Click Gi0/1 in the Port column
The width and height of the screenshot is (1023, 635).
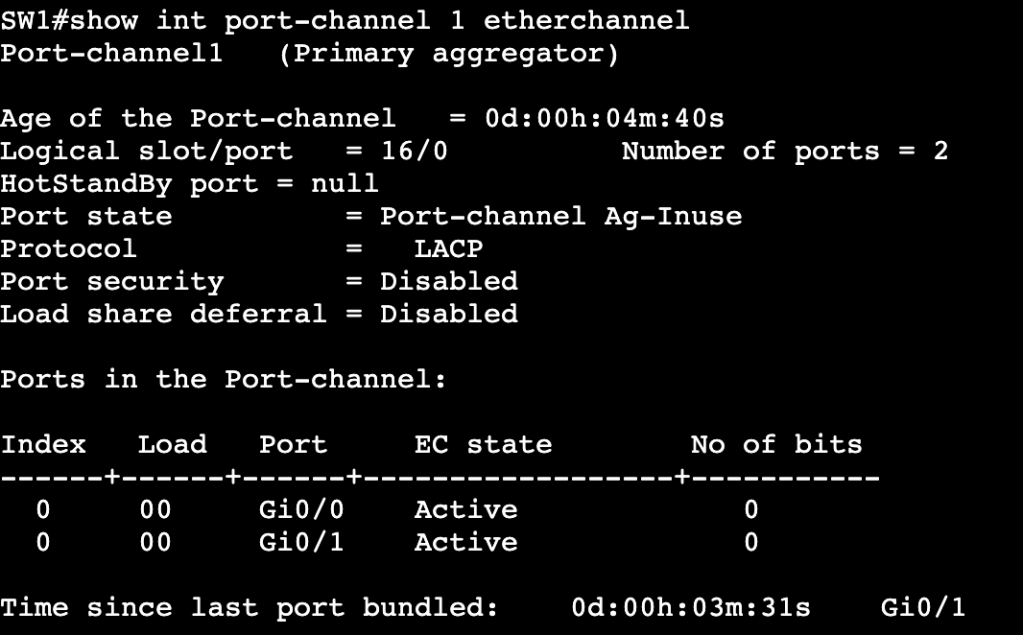click(292, 543)
